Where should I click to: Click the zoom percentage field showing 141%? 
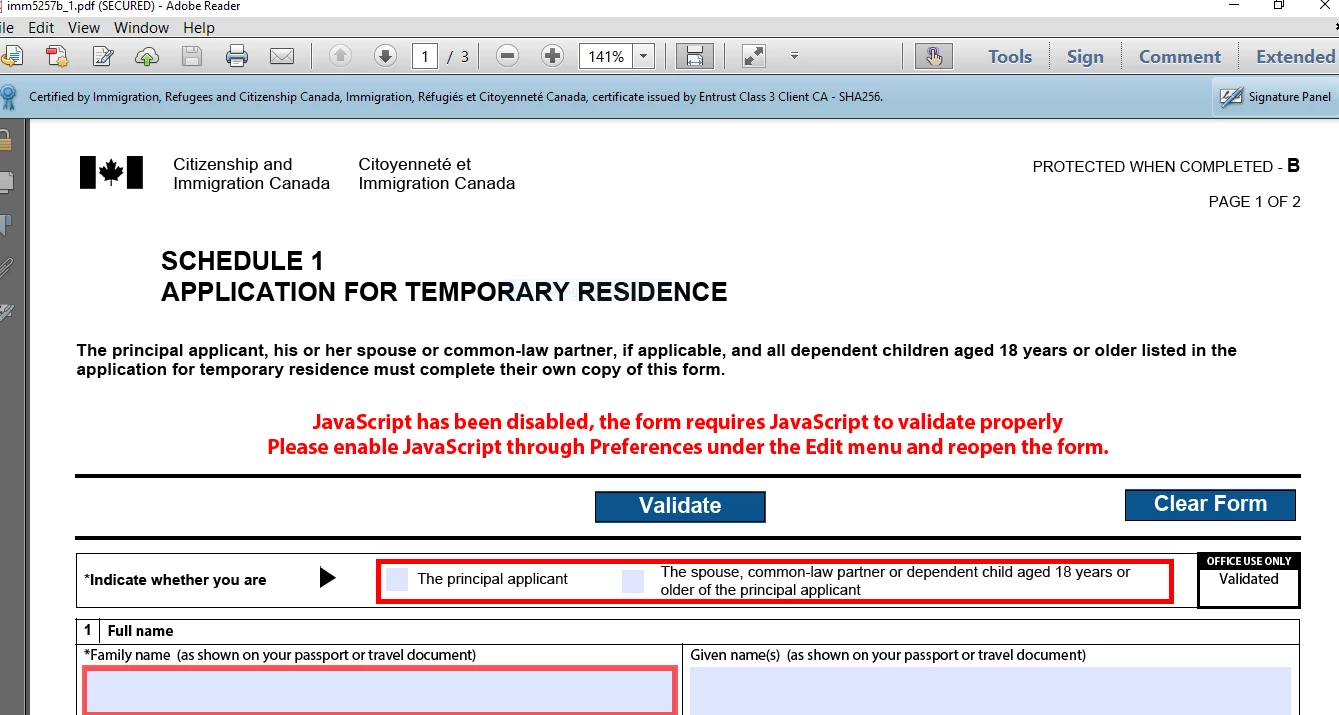(607, 56)
